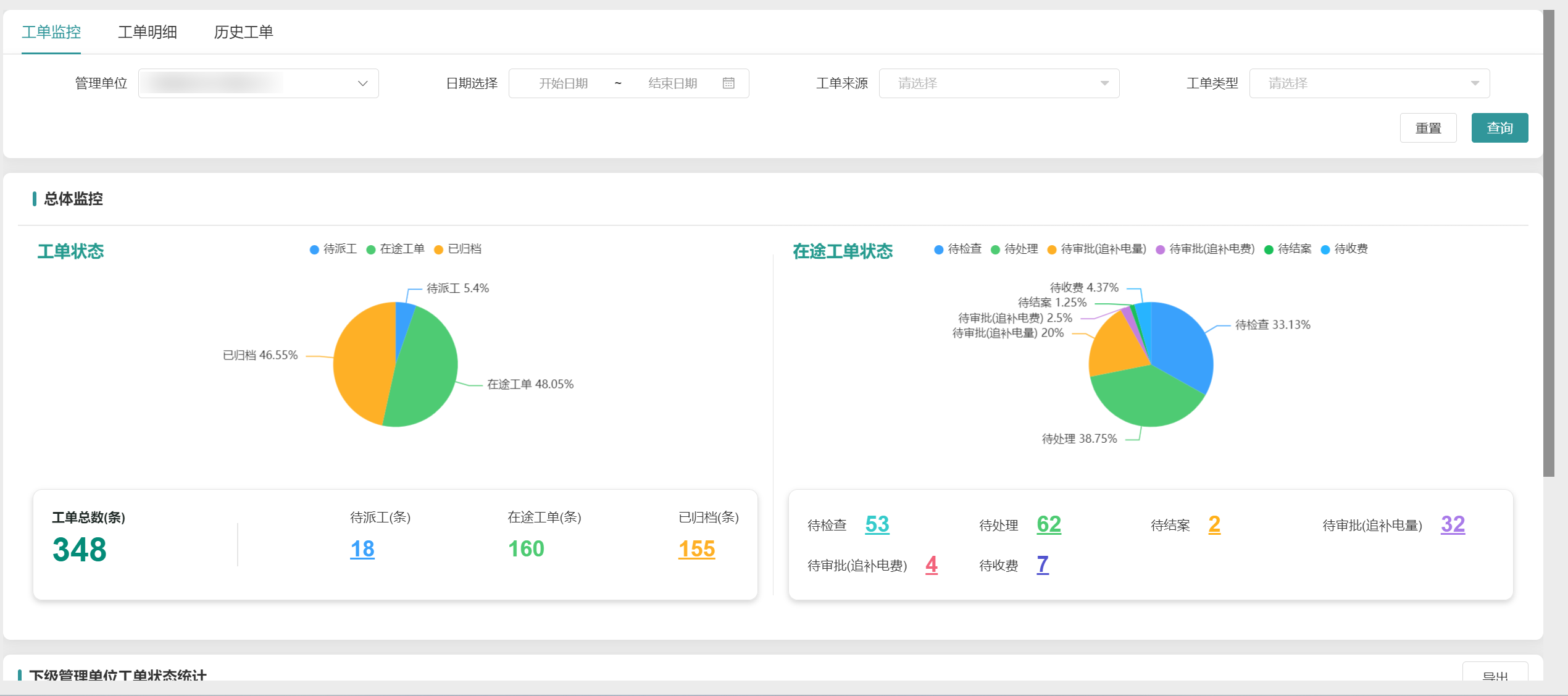The height and width of the screenshot is (696, 1568).
Task: Toggle the 在途工单 legend item
Action: (395, 249)
